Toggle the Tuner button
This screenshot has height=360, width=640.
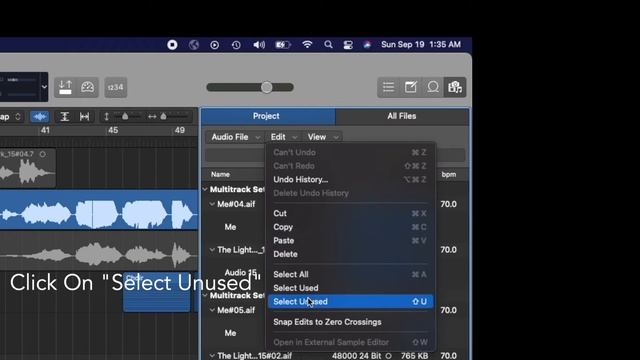87,87
